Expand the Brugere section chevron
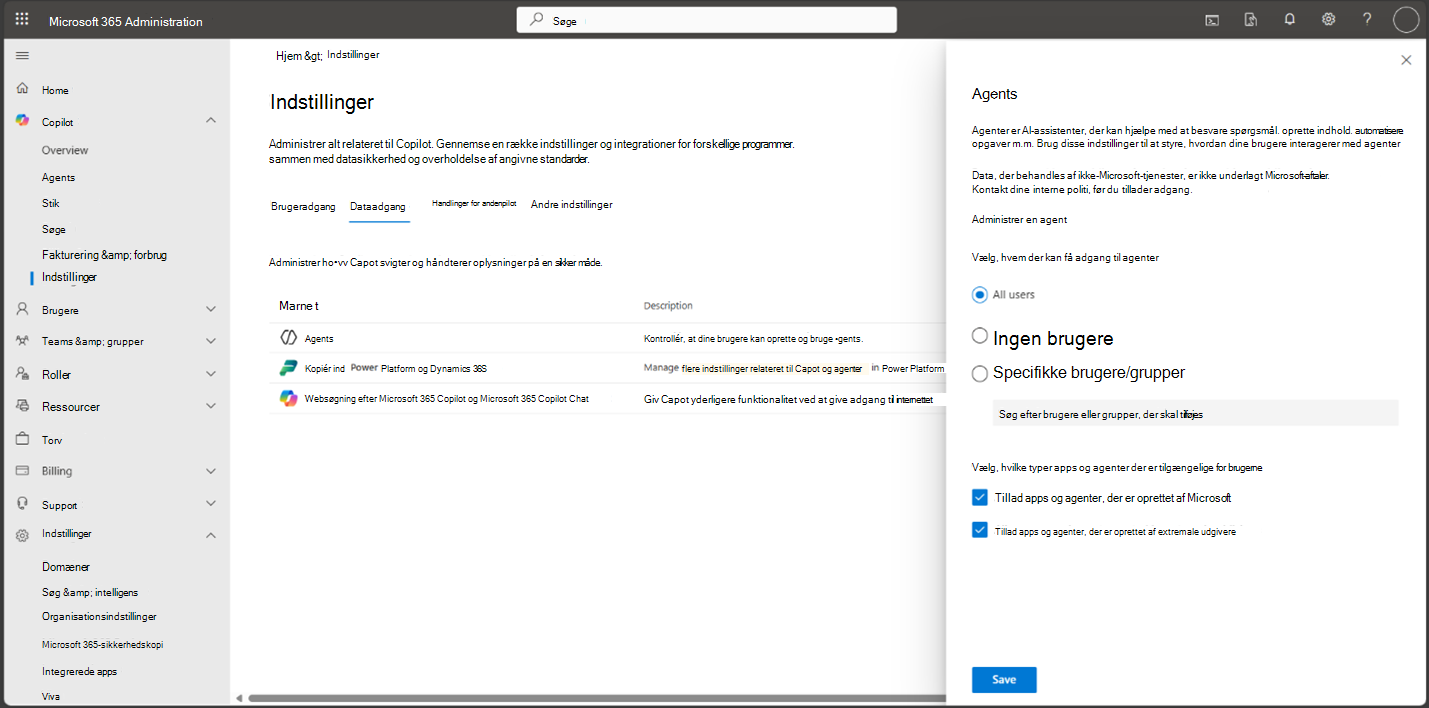Screen dimensions: 1429x708 click(211, 310)
